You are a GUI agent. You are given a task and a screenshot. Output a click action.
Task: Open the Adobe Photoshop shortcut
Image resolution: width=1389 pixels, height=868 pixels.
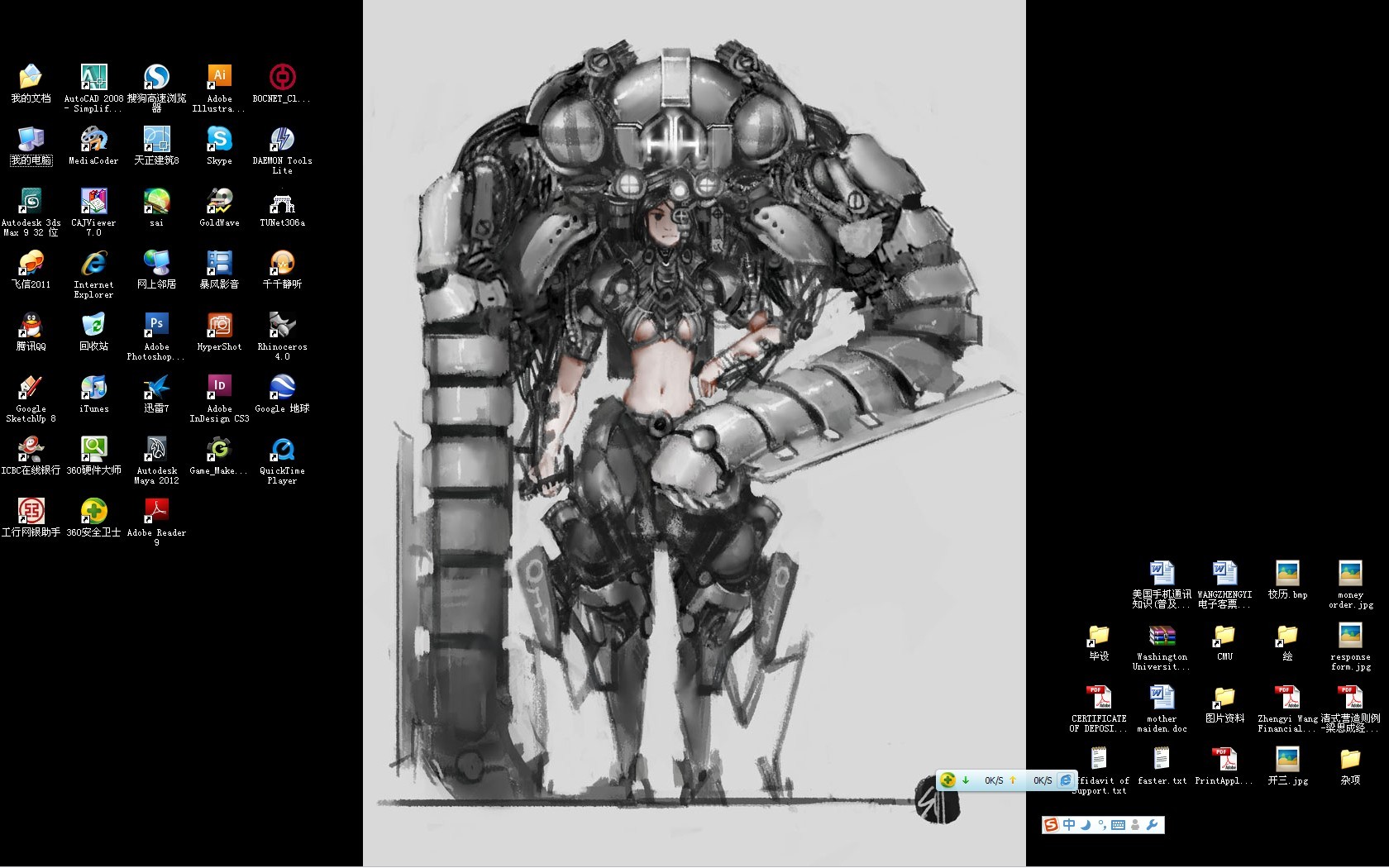156,336
